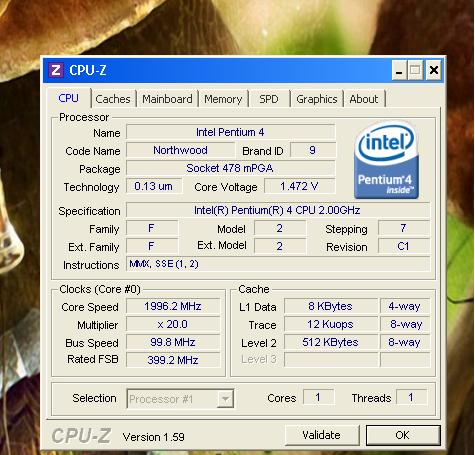Click the Stepping value '7'
The image size is (475, 455).
point(404,228)
